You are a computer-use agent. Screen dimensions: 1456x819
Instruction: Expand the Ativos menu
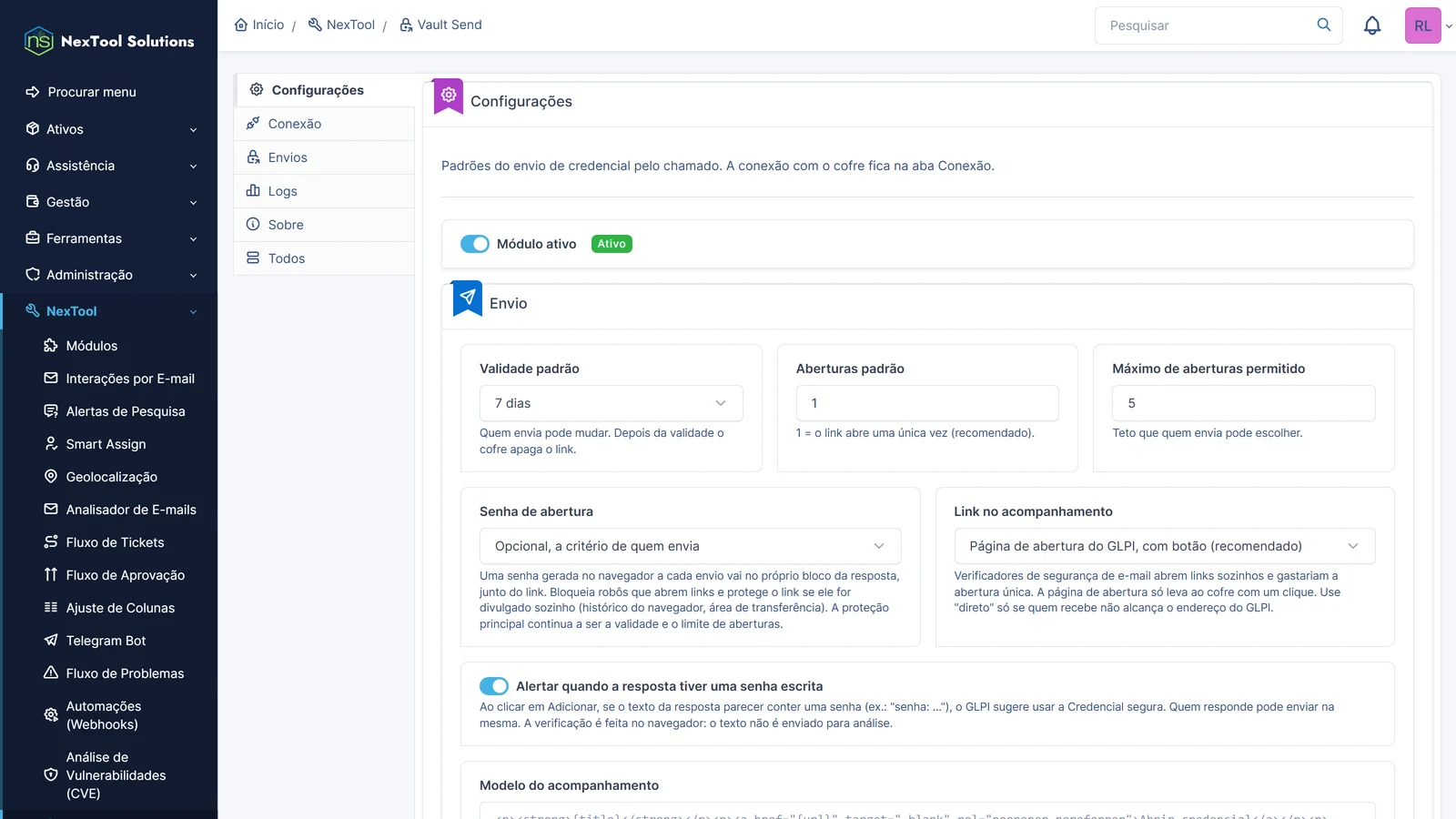pos(109,129)
